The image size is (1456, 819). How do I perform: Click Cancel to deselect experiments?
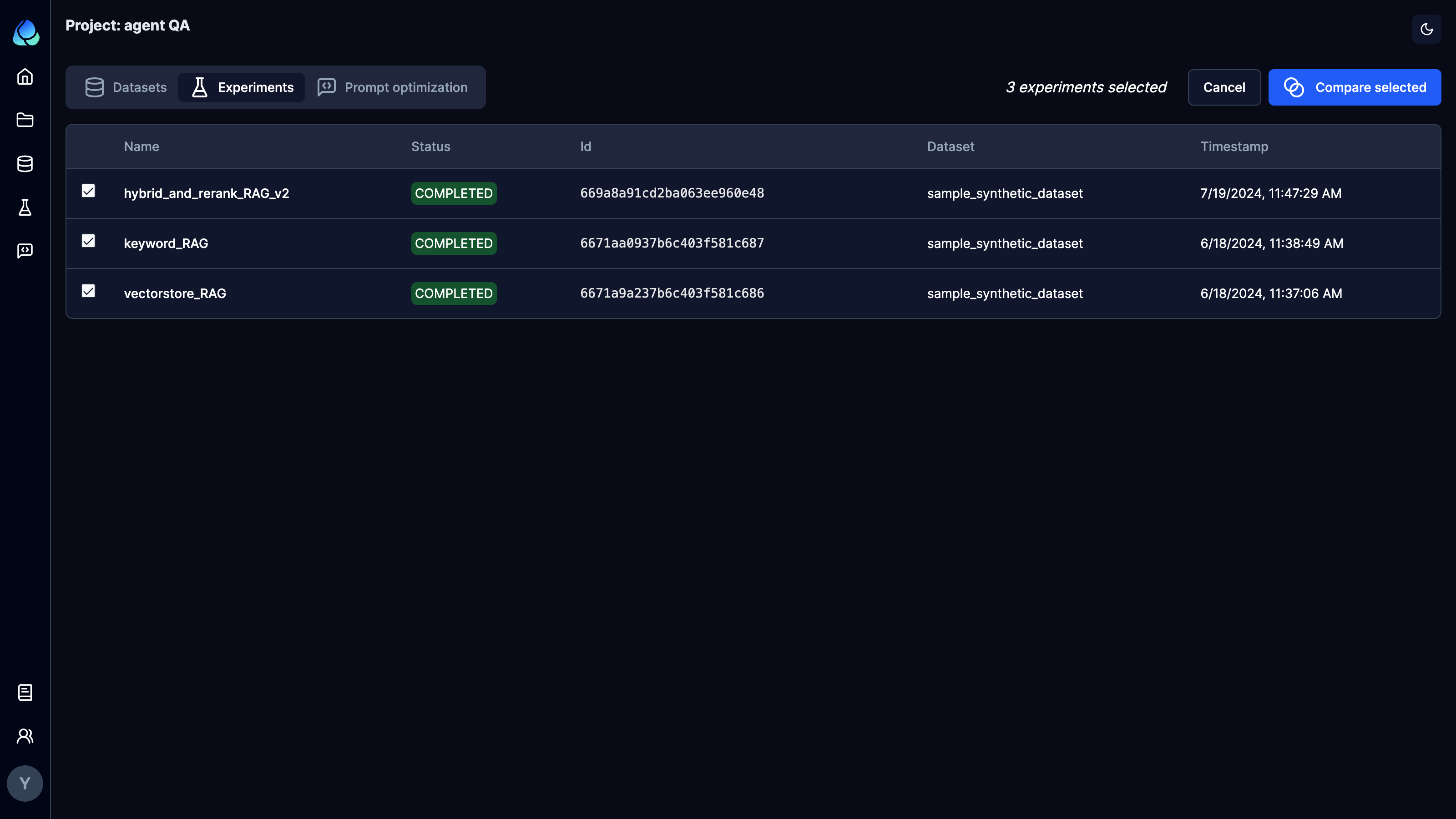(x=1224, y=87)
